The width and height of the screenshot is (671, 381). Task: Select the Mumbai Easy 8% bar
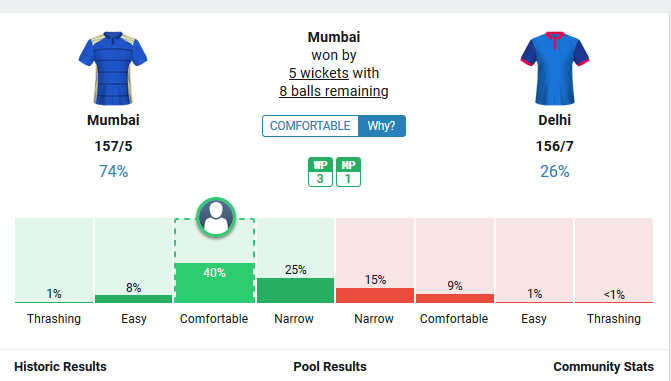pyautogui.click(x=134, y=260)
